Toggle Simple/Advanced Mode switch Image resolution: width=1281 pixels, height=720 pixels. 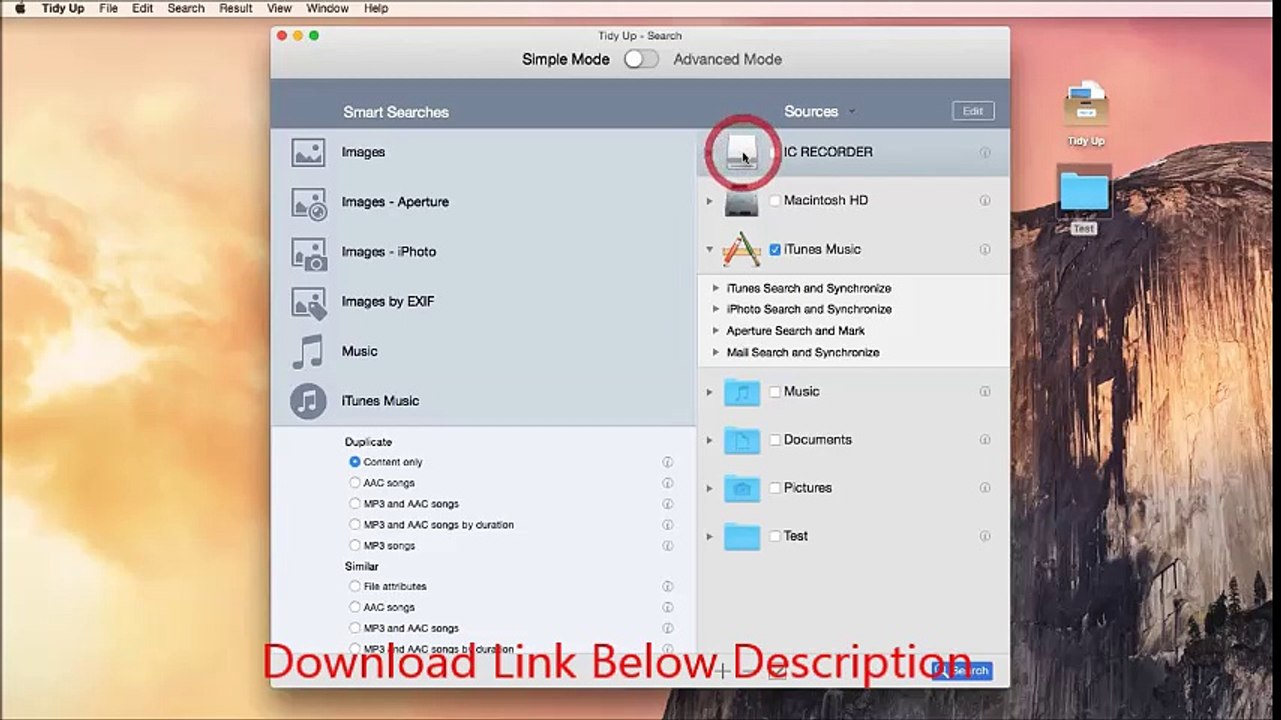[641, 59]
